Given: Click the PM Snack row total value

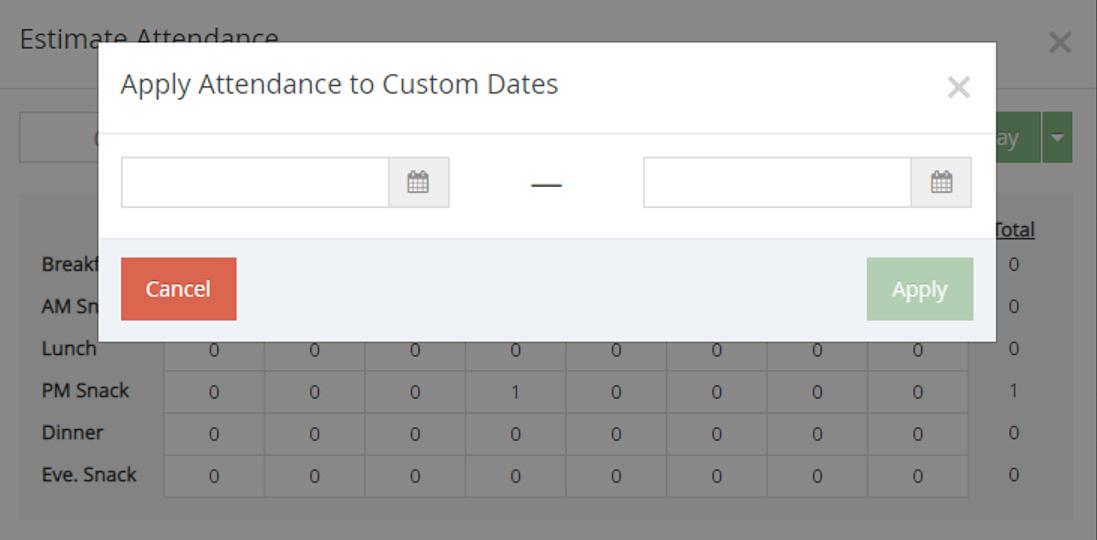Looking at the screenshot, I should click(x=1013, y=391).
